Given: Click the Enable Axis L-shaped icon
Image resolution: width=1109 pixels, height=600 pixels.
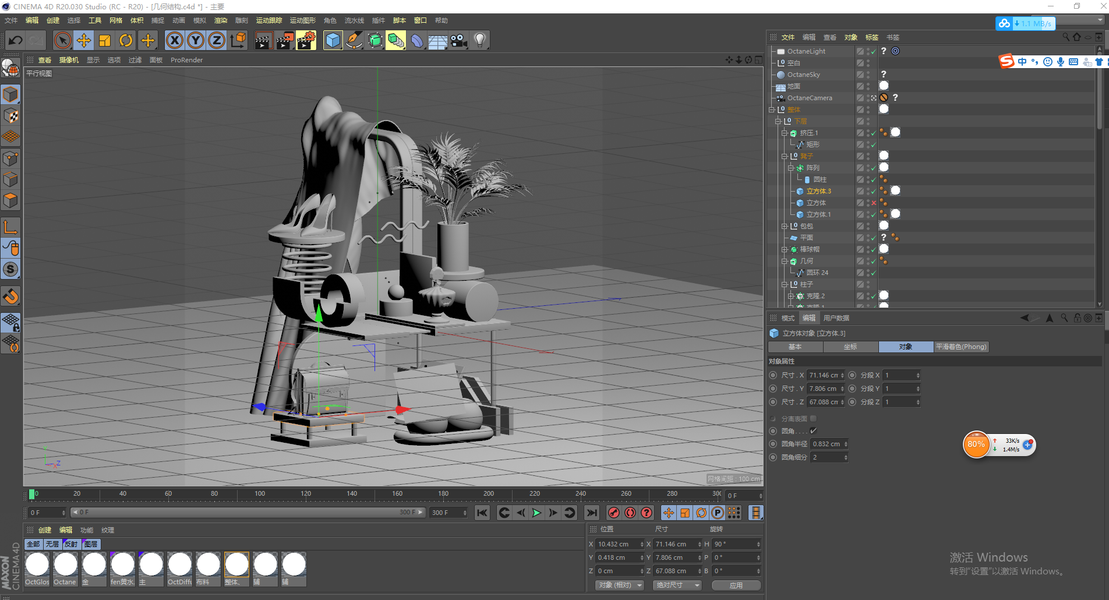Looking at the screenshot, I should [10, 227].
